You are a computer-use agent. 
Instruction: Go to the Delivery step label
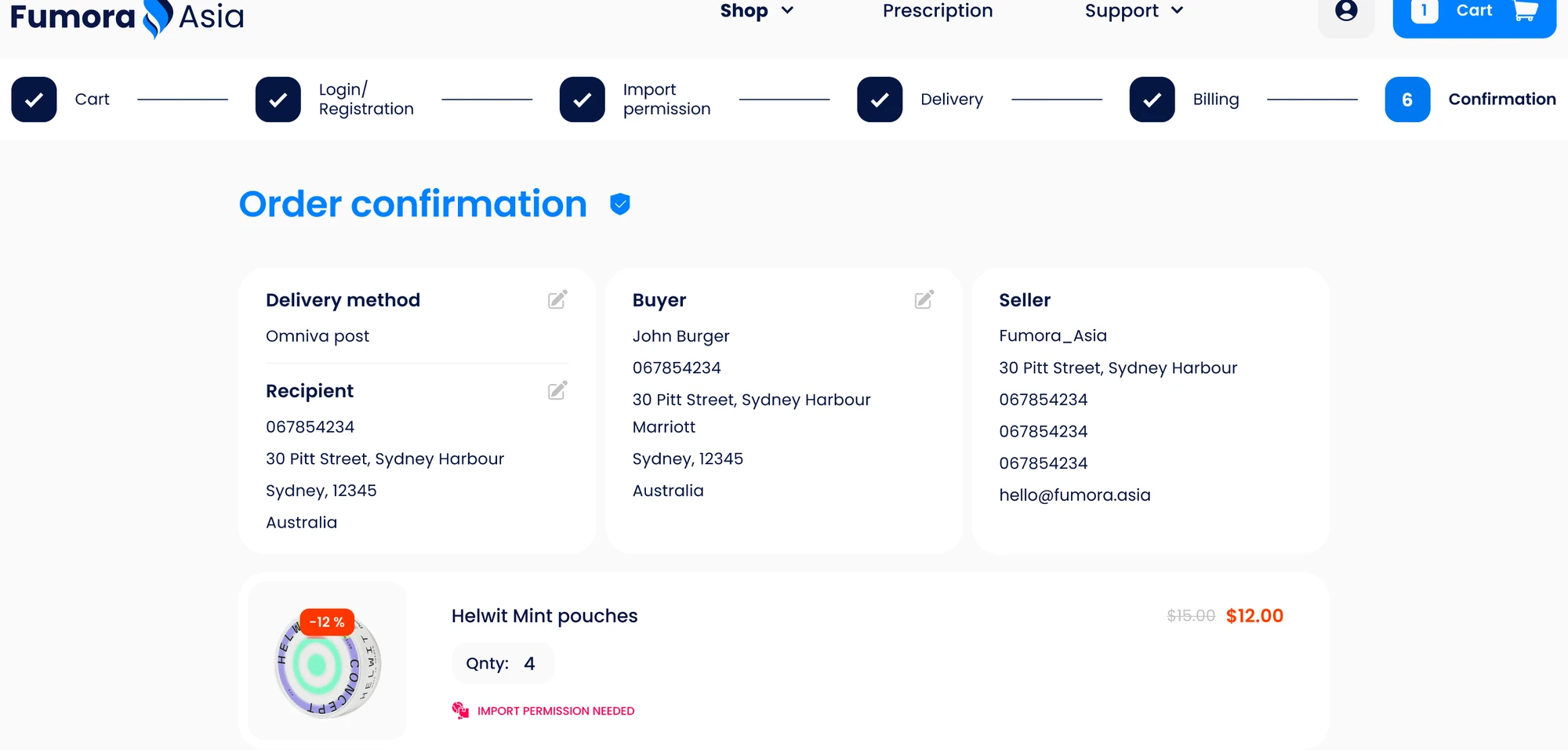click(952, 100)
